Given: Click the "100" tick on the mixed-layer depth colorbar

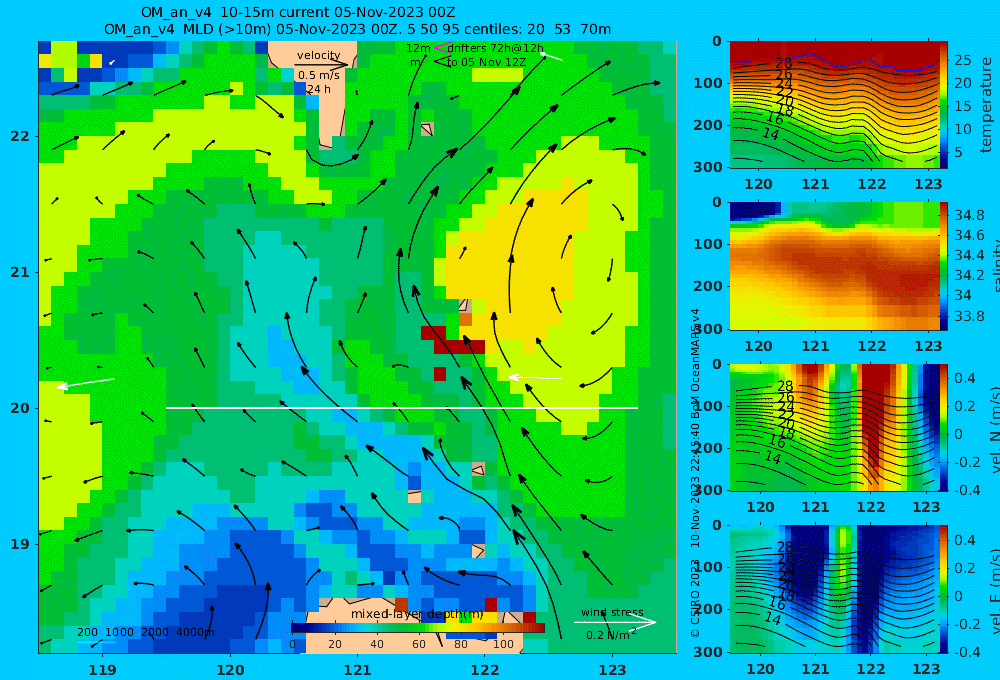Looking at the screenshot, I should click(x=503, y=644).
